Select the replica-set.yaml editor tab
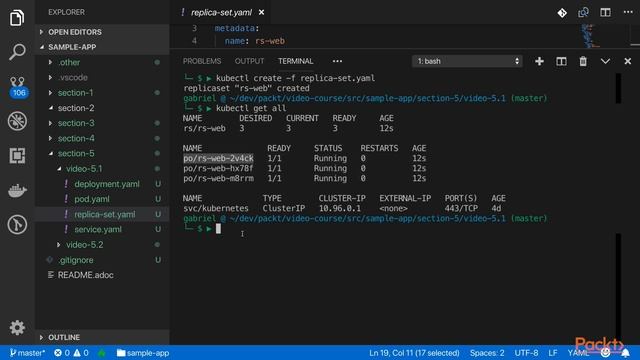Viewport: 640px width, 360px height. [x=221, y=13]
